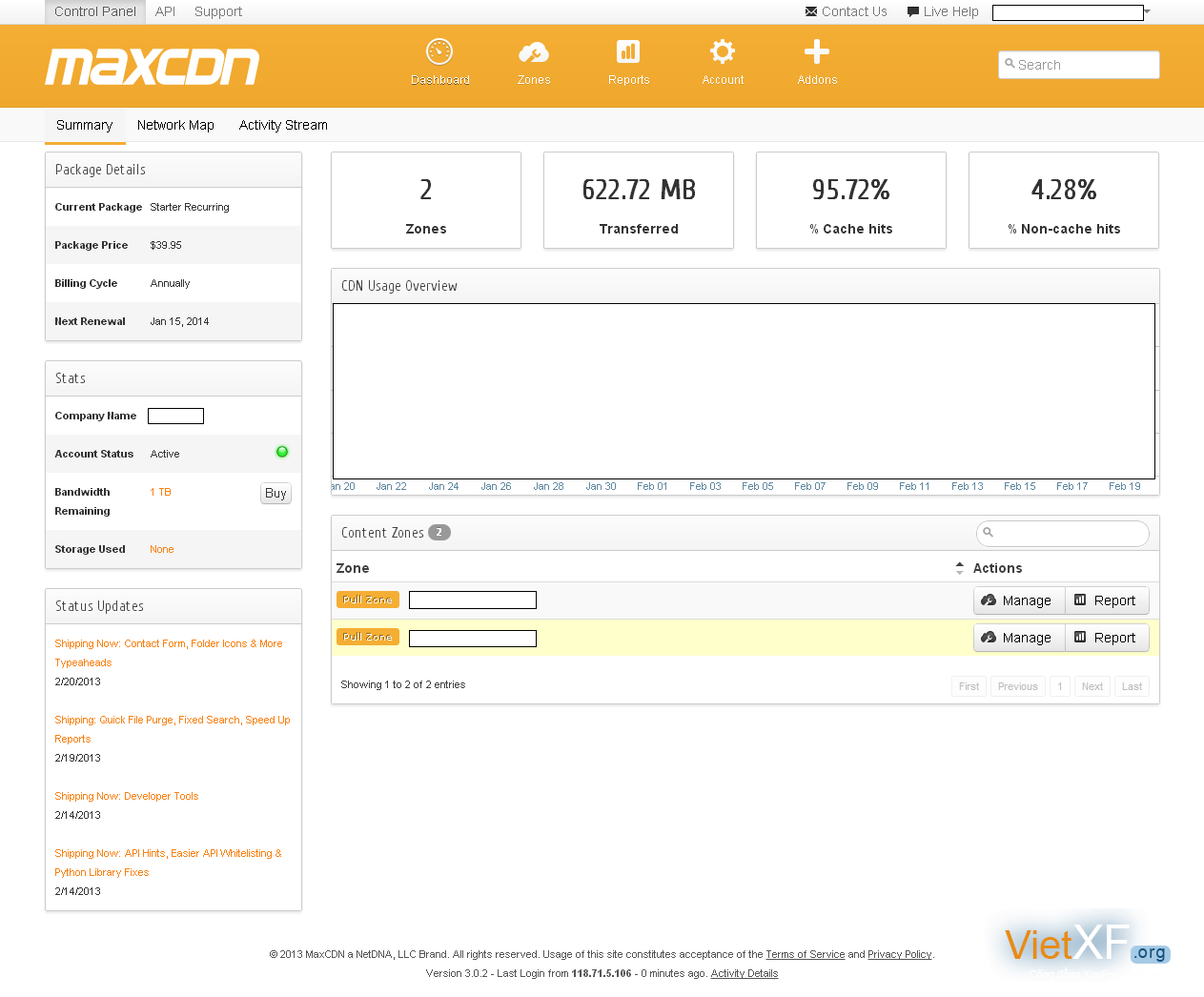
Task: Click the Live Help chat icon
Action: pyautogui.click(x=913, y=12)
